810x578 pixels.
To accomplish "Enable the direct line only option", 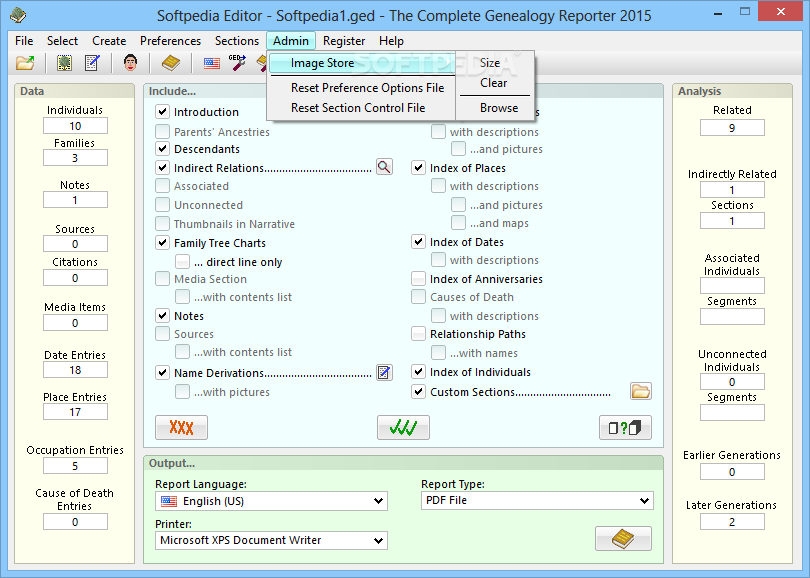I will 182,262.
